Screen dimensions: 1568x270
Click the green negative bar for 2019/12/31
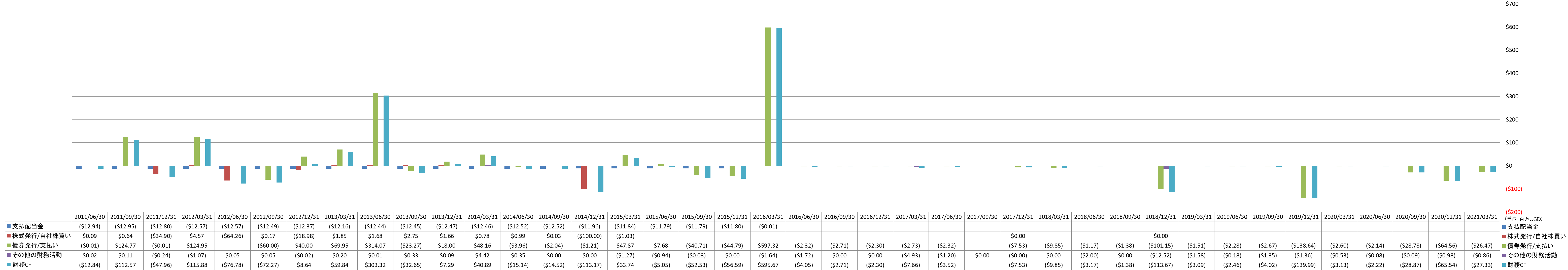point(1303,182)
